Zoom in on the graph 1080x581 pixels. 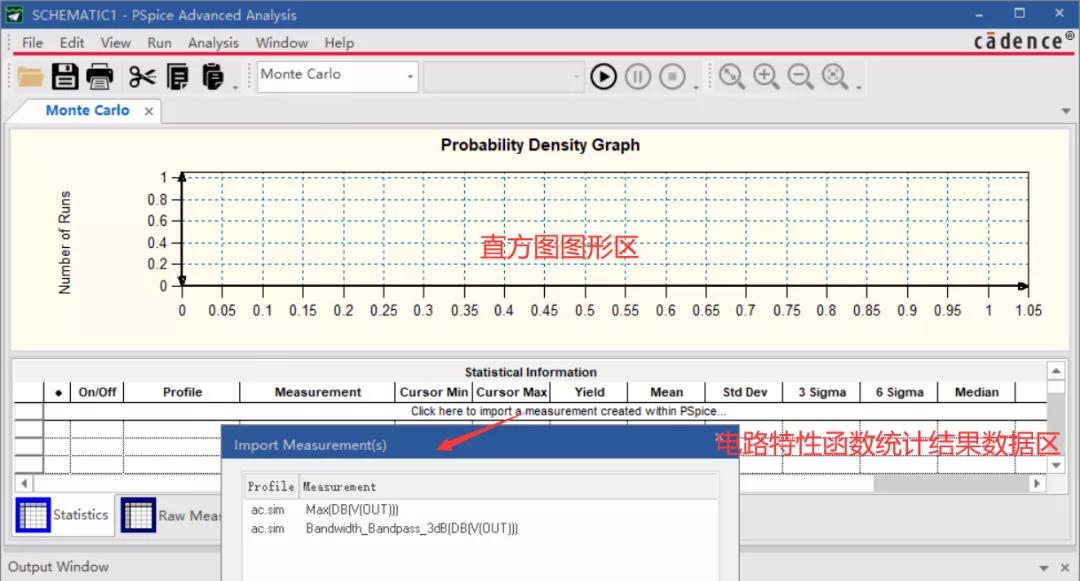766,76
